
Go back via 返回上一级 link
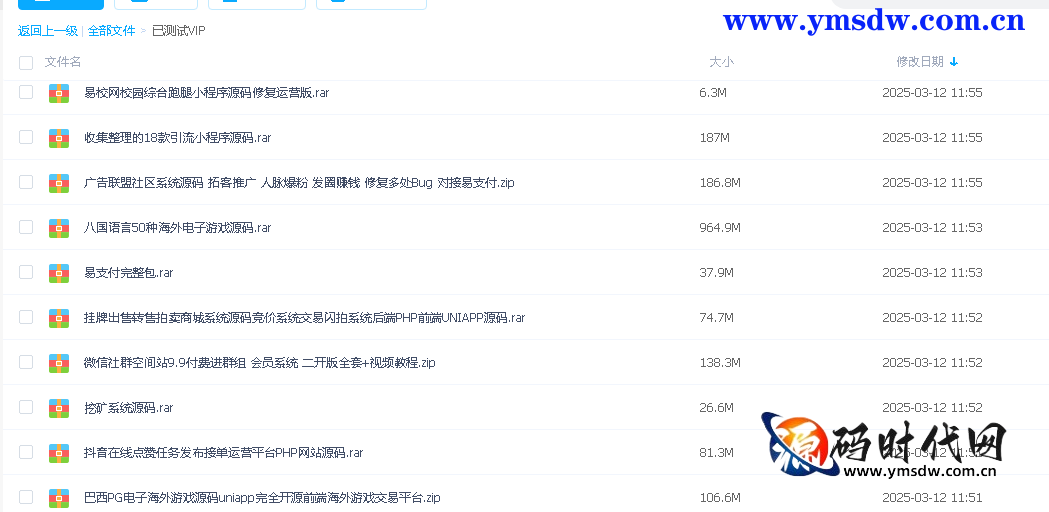click(x=48, y=31)
